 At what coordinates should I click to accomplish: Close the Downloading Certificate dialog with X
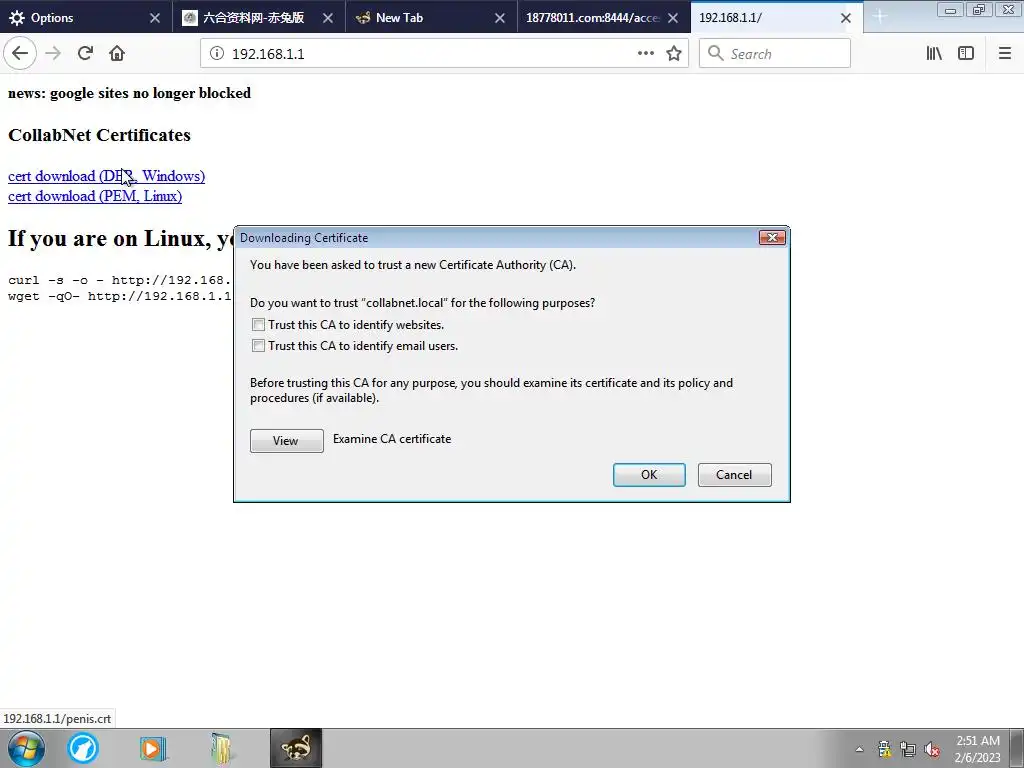(772, 238)
